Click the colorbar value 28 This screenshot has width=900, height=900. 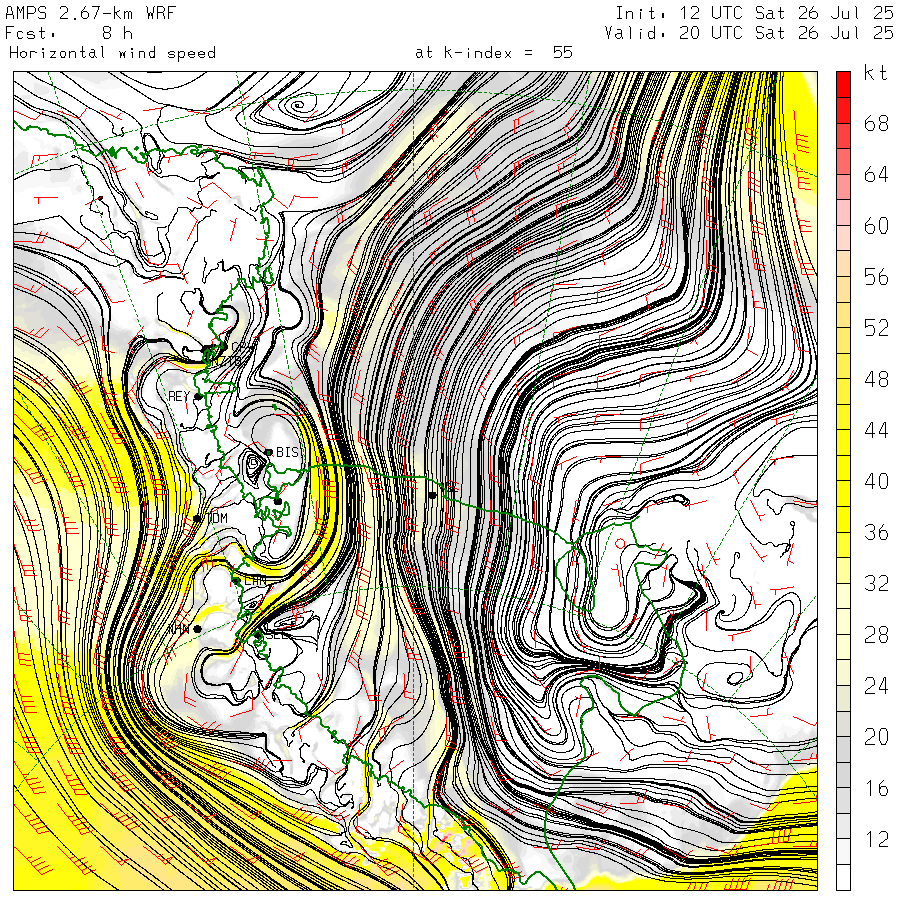(x=876, y=635)
